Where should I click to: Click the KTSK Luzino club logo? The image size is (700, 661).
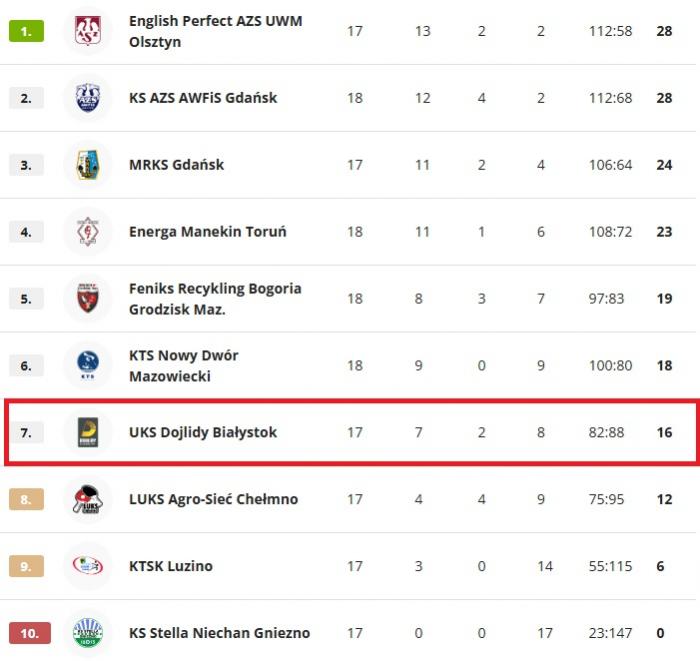pos(87,566)
